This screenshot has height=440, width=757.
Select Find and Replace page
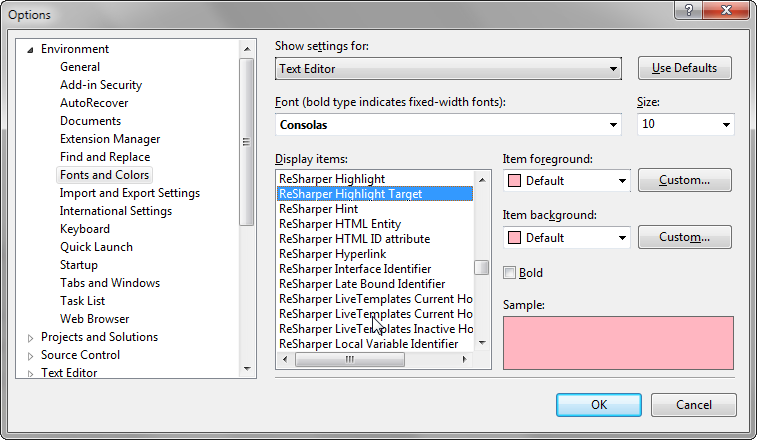[105, 157]
